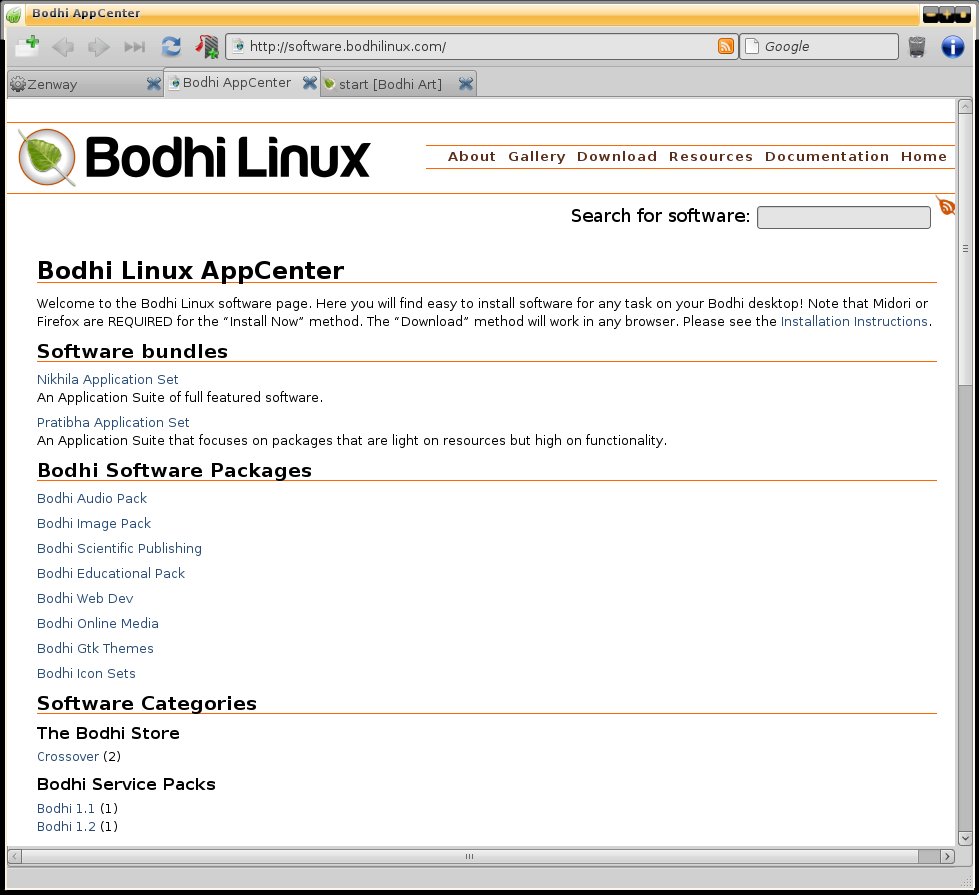
Task: Click the trash can icon in the toolbar
Action: coord(917,46)
